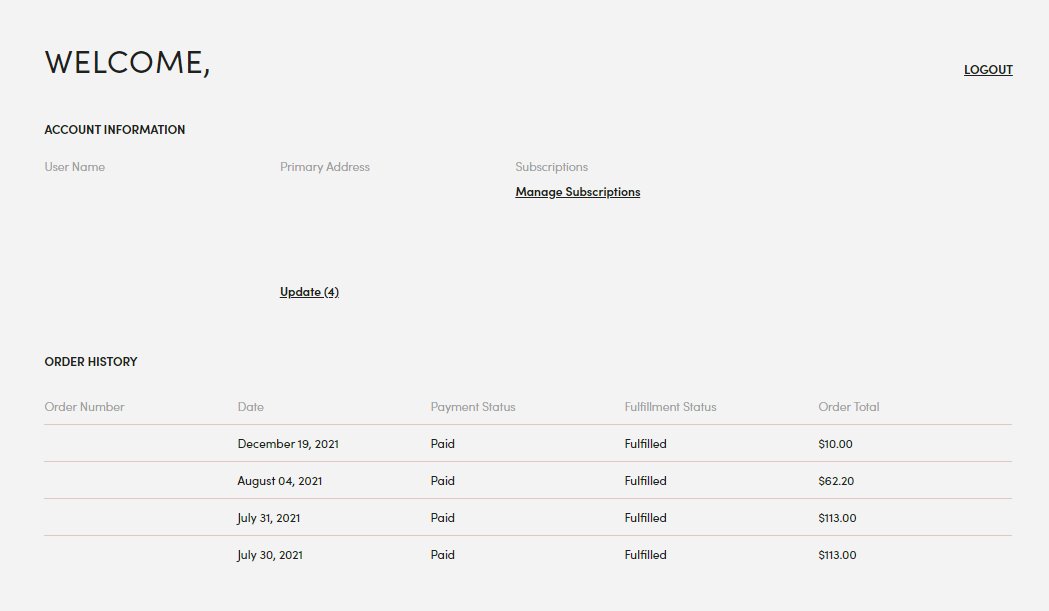Select the December 19, 2021 order row
The height and width of the screenshot is (611, 1049).
point(528,444)
